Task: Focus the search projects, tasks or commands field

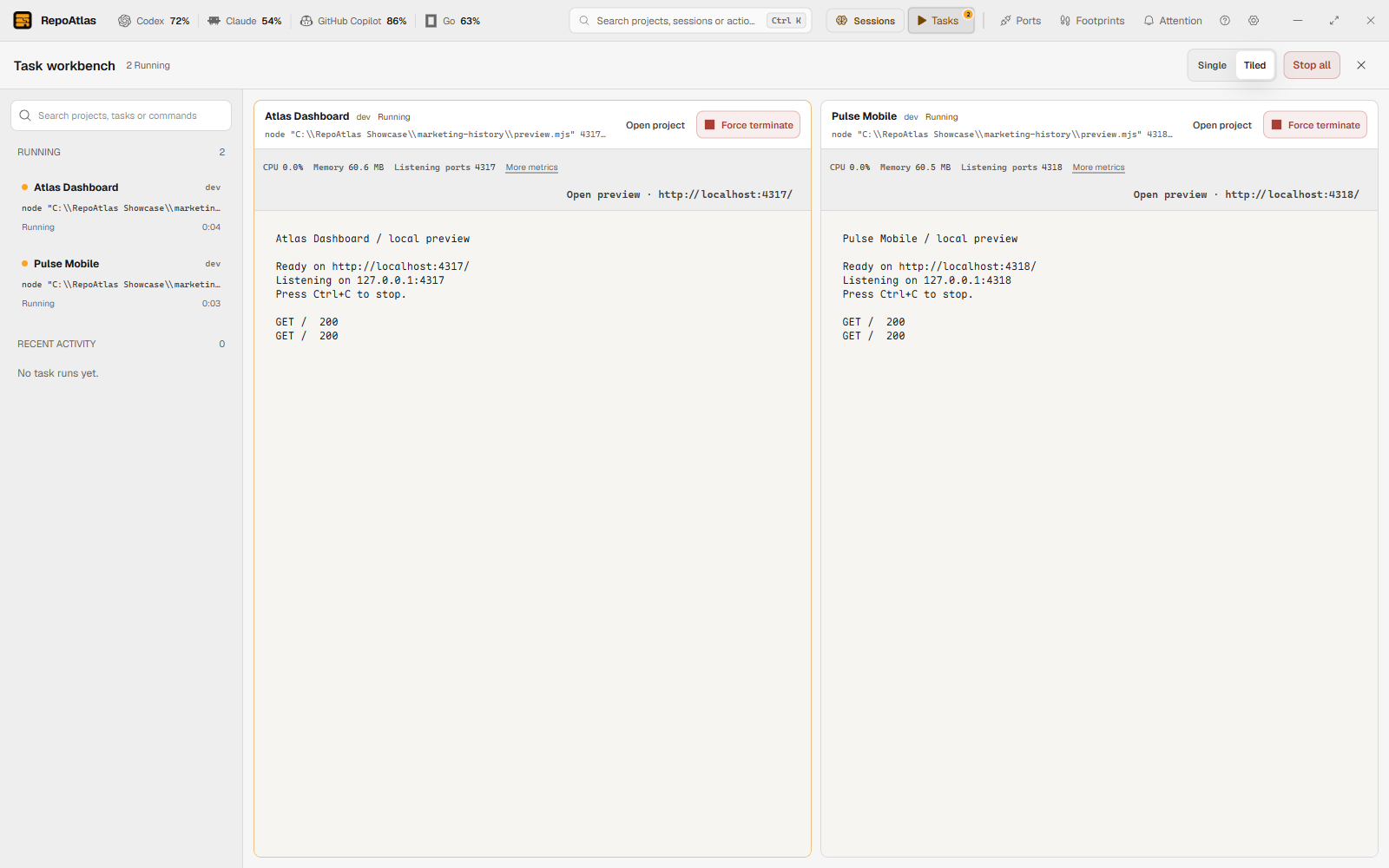Action: click(x=121, y=115)
